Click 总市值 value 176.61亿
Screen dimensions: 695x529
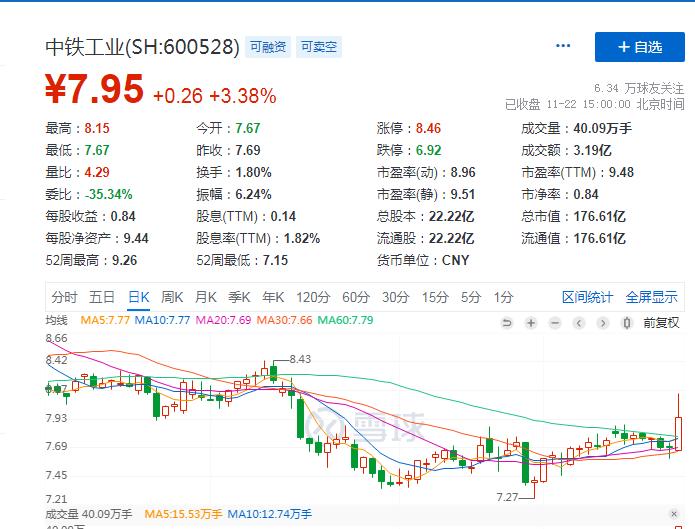[x=599, y=216]
